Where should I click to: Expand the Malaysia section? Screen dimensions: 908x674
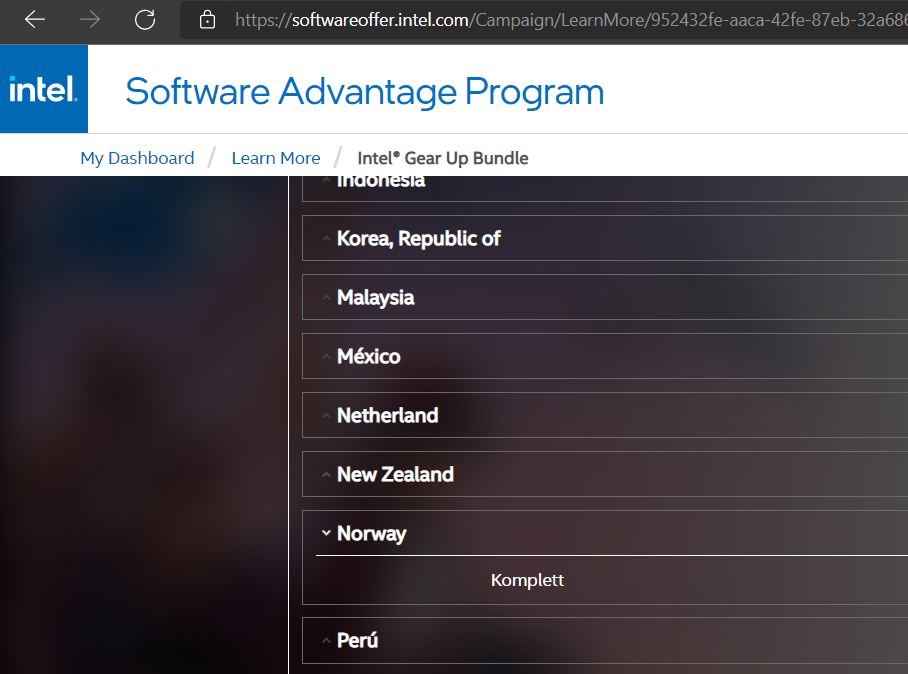[x=605, y=297]
